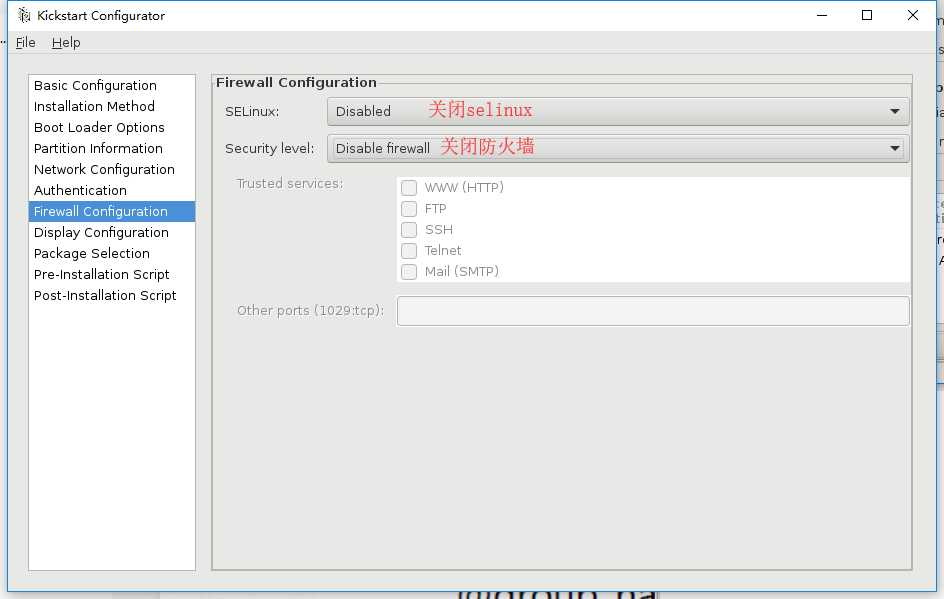The width and height of the screenshot is (944, 599).
Task: Toggle the Telnet checkbox
Action: click(x=409, y=250)
